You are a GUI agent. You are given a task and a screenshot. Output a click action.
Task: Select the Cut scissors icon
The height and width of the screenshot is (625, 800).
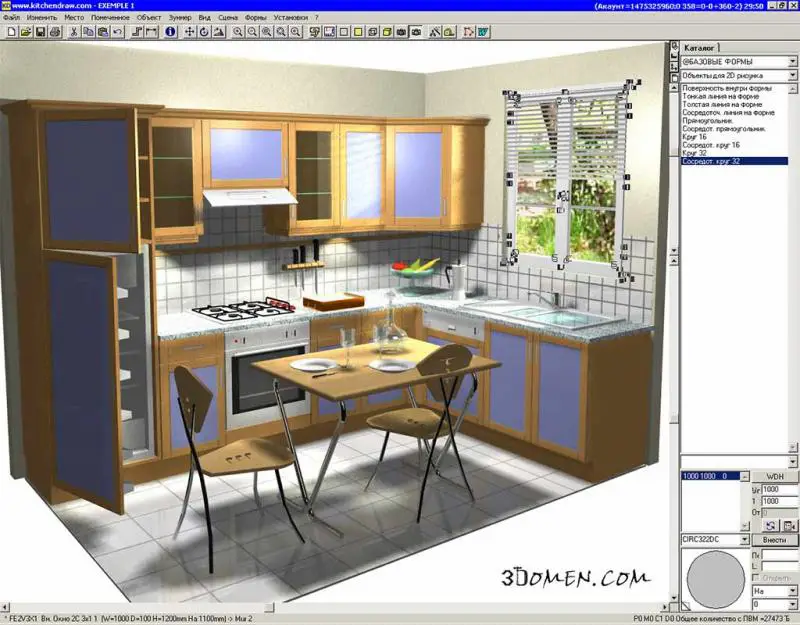point(74,32)
